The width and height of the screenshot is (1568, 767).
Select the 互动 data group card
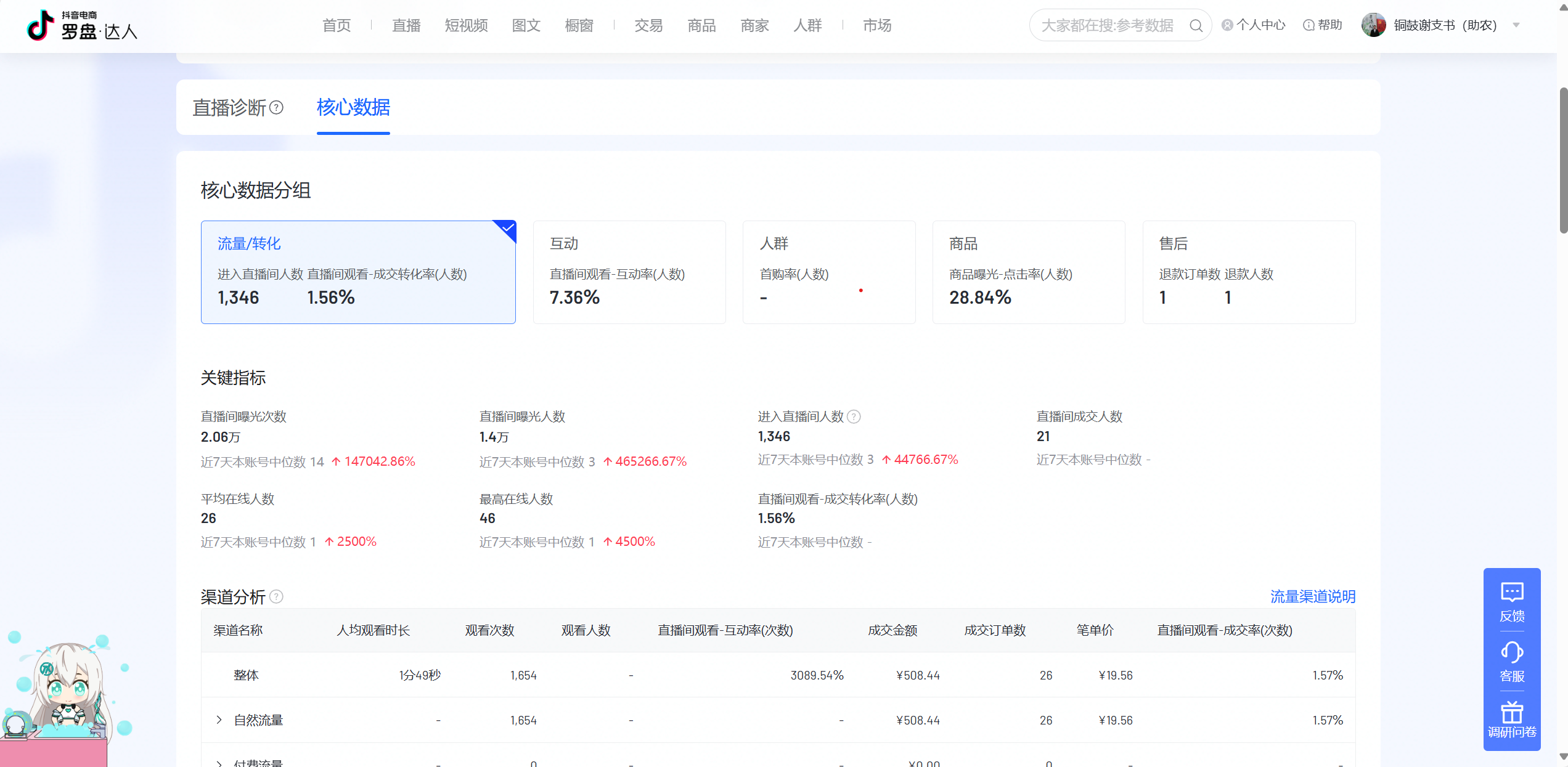click(x=629, y=272)
